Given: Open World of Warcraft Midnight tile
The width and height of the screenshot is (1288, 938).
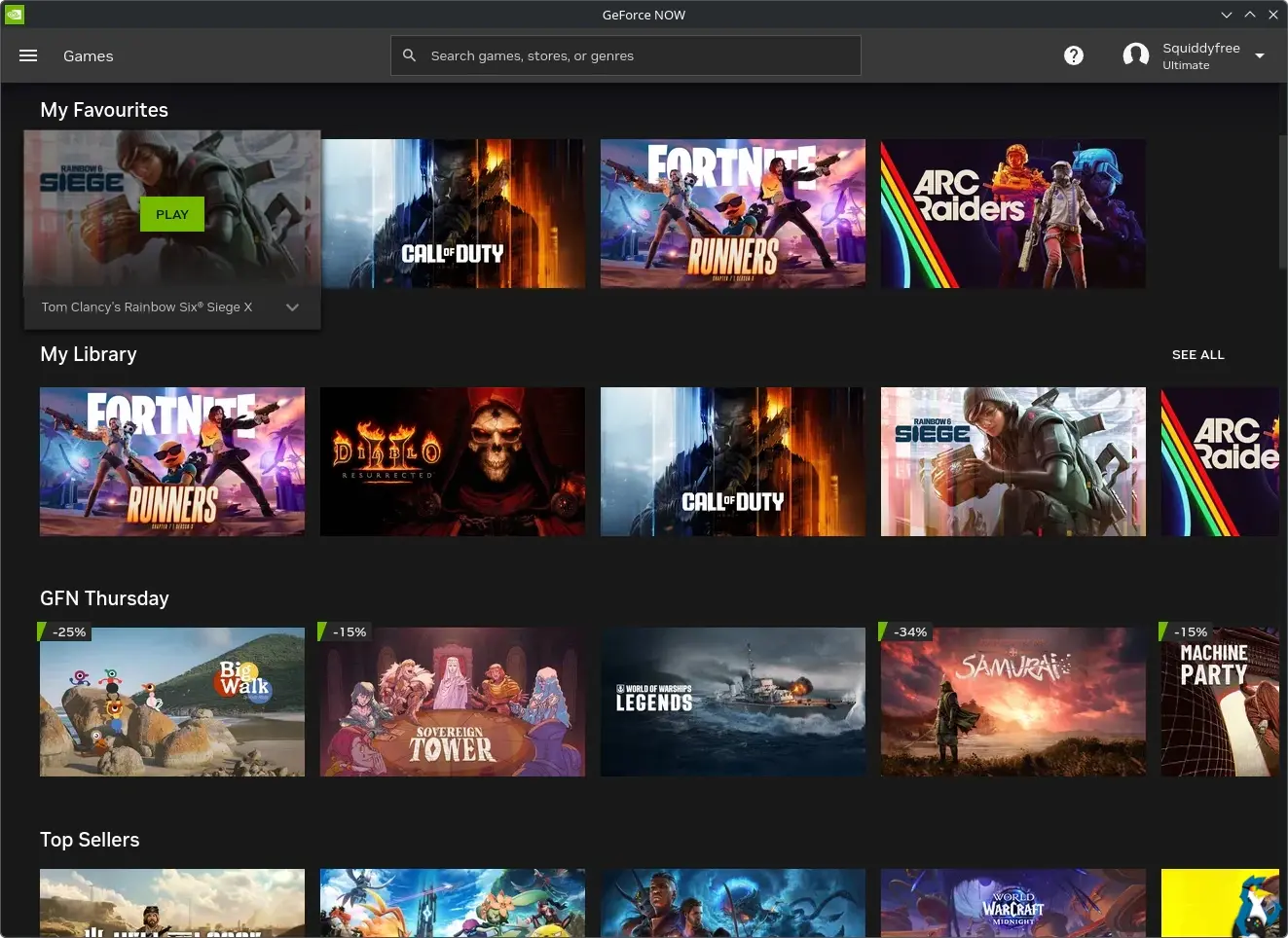Looking at the screenshot, I should 1013,903.
